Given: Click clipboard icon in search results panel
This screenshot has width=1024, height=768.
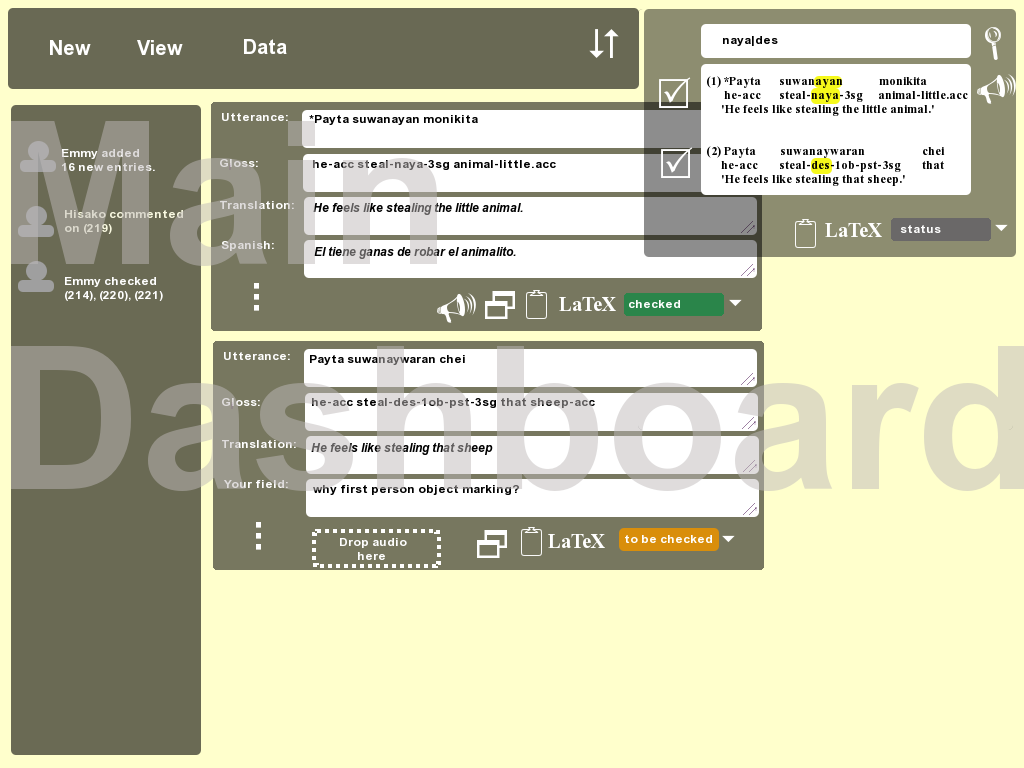Looking at the screenshot, I should click(x=805, y=232).
